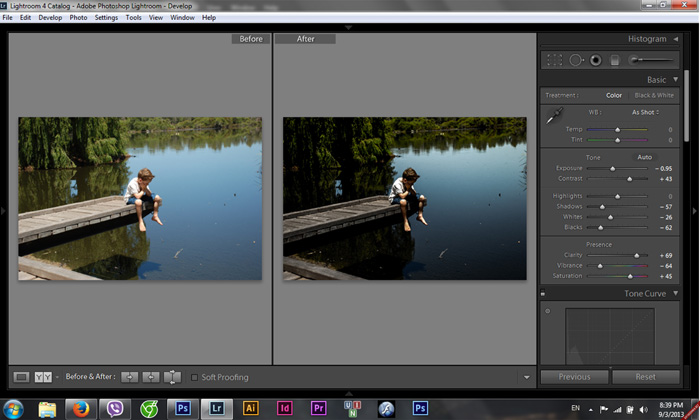Click the Previous button
Image resolution: width=700 pixels, height=420 pixels.
tap(574, 377)
